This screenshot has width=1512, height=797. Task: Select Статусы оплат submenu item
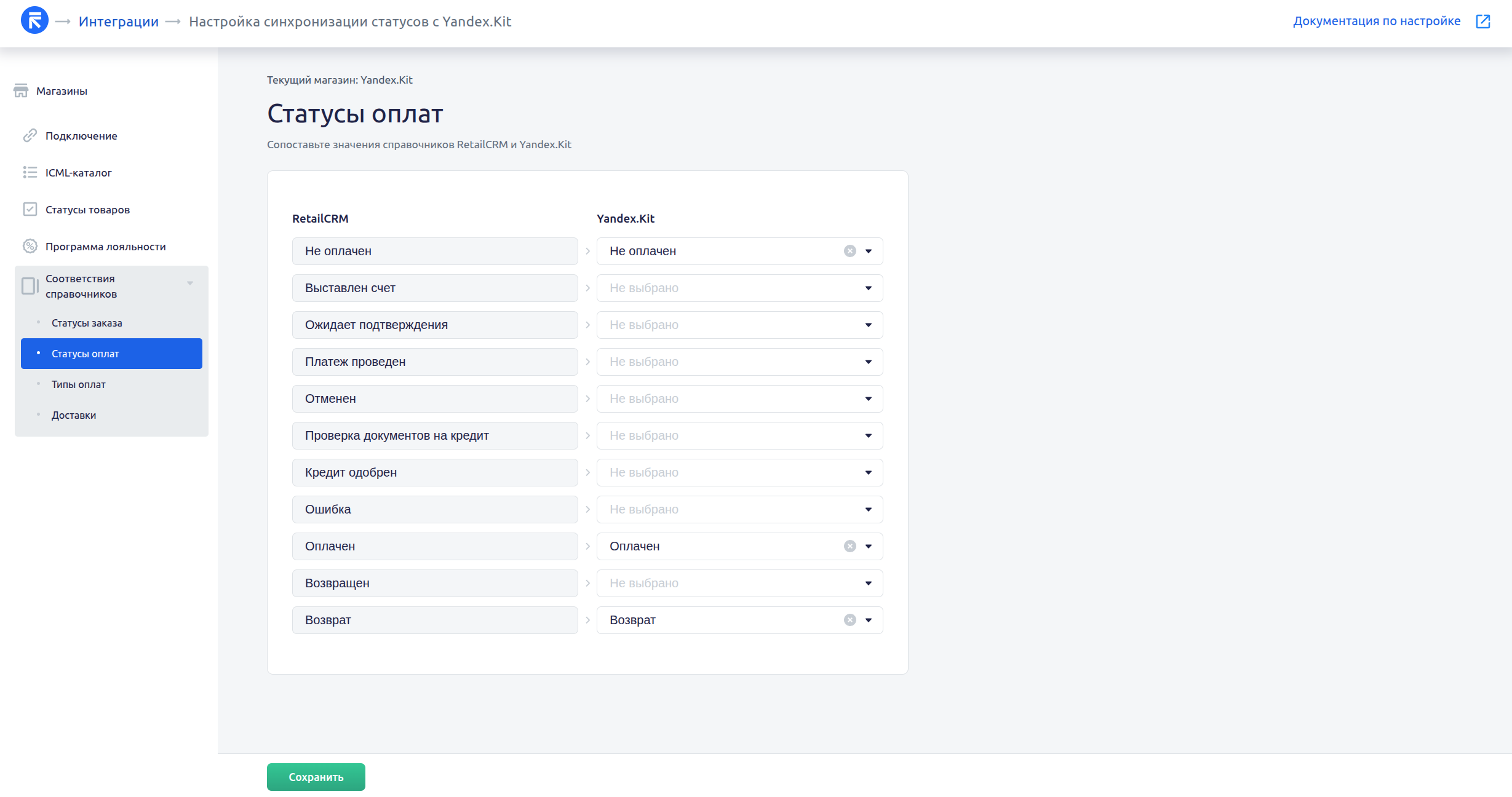click(111, 354)
